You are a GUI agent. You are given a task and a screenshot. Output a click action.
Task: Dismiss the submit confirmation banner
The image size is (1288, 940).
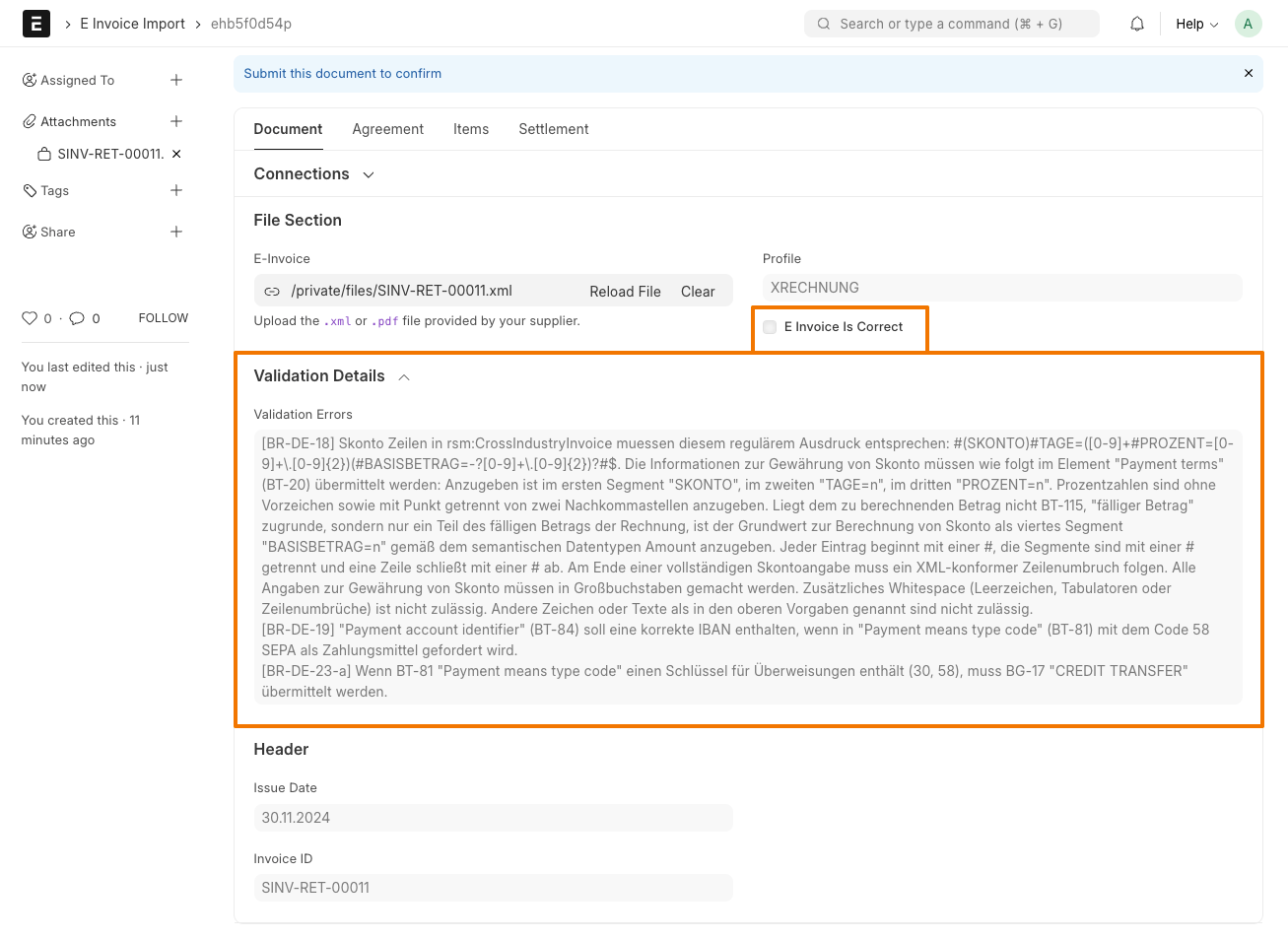(1249, 73)
